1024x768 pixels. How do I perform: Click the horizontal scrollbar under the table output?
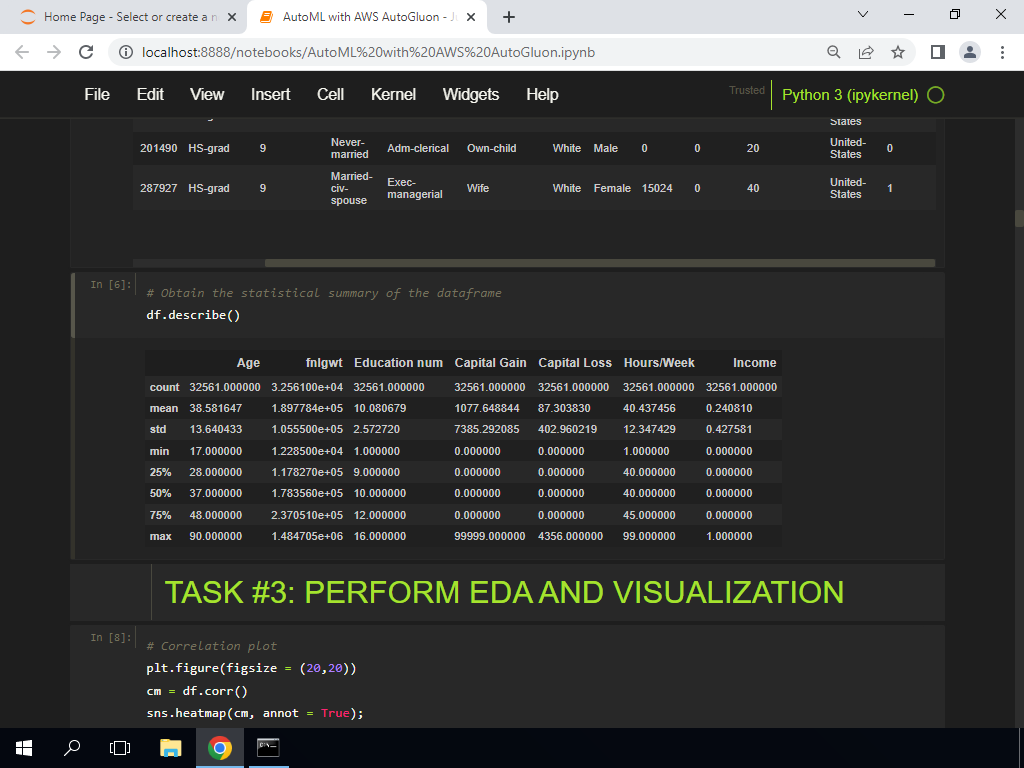point(600,263)
